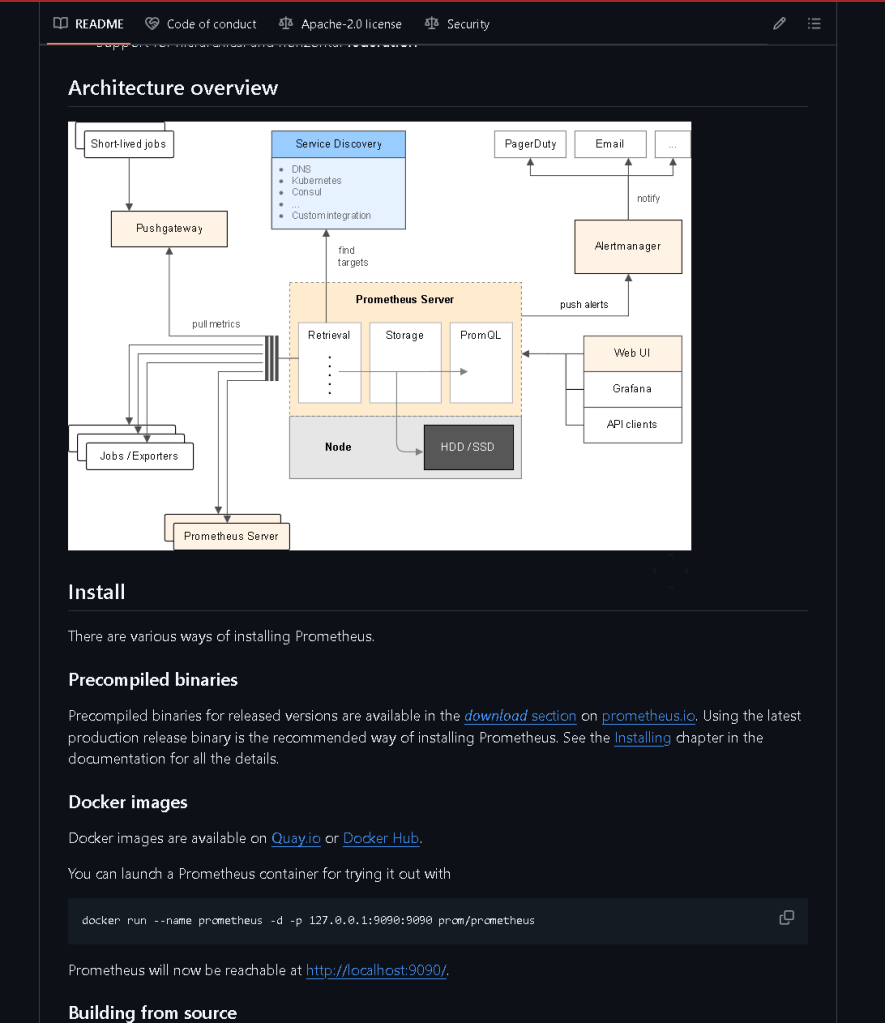The height and width of the screenshot is (1023, 885).
Task: Click the docker run code block
Action: coord(438,921)
